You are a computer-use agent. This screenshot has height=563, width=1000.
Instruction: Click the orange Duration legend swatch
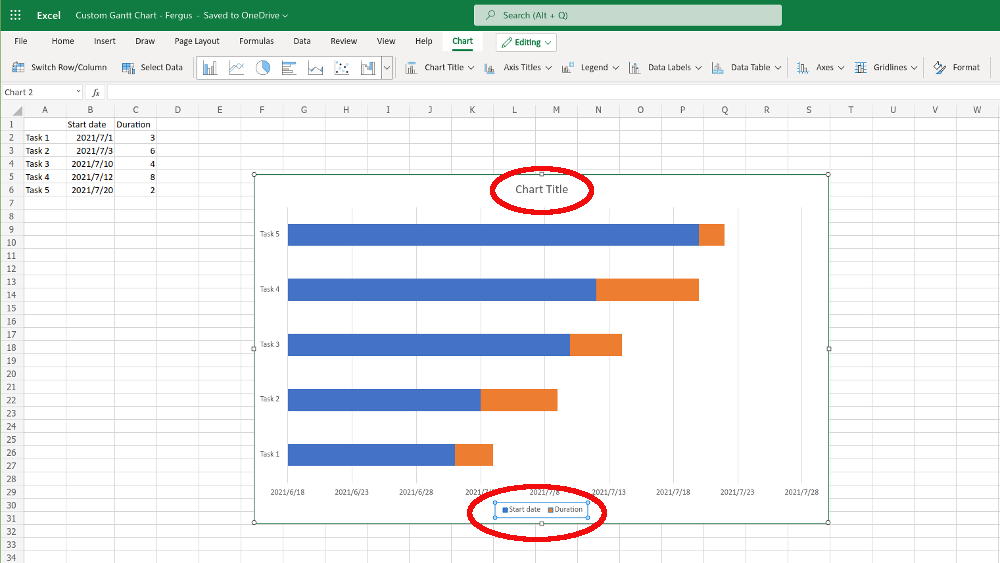coord(550,510)
